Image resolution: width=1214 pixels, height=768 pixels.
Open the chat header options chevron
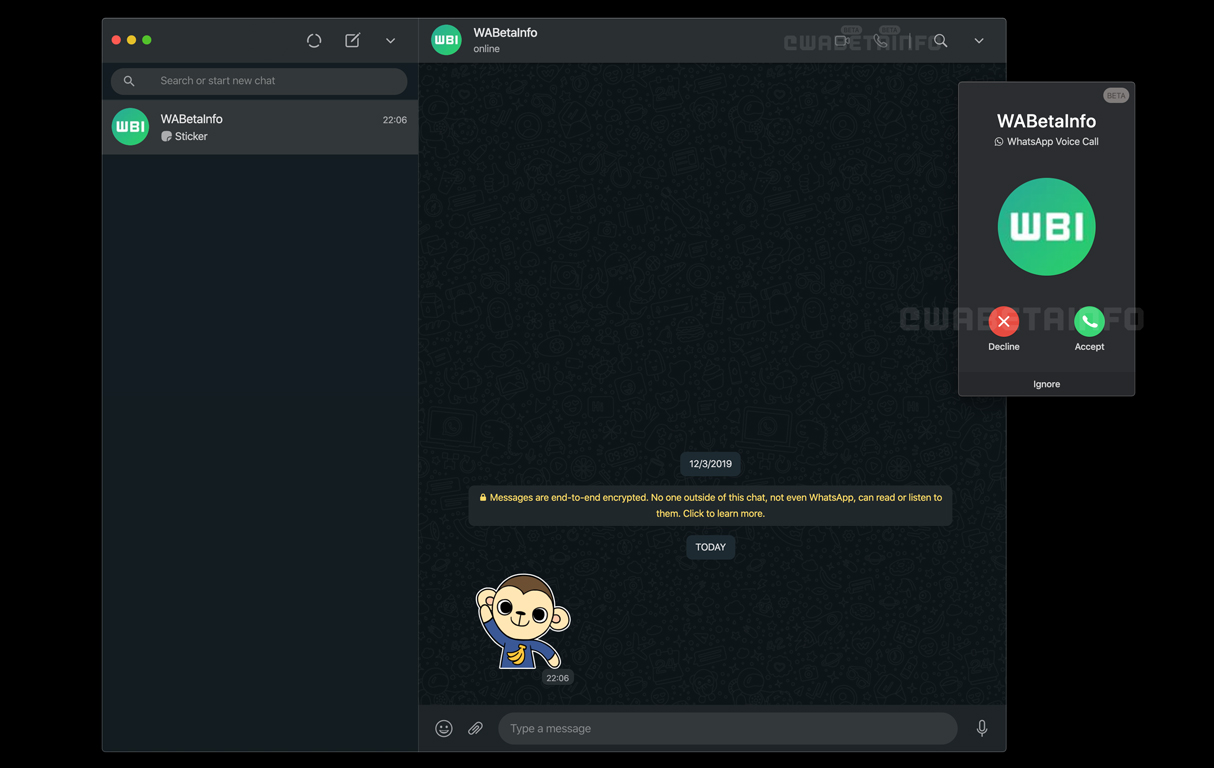pos(979,41)
